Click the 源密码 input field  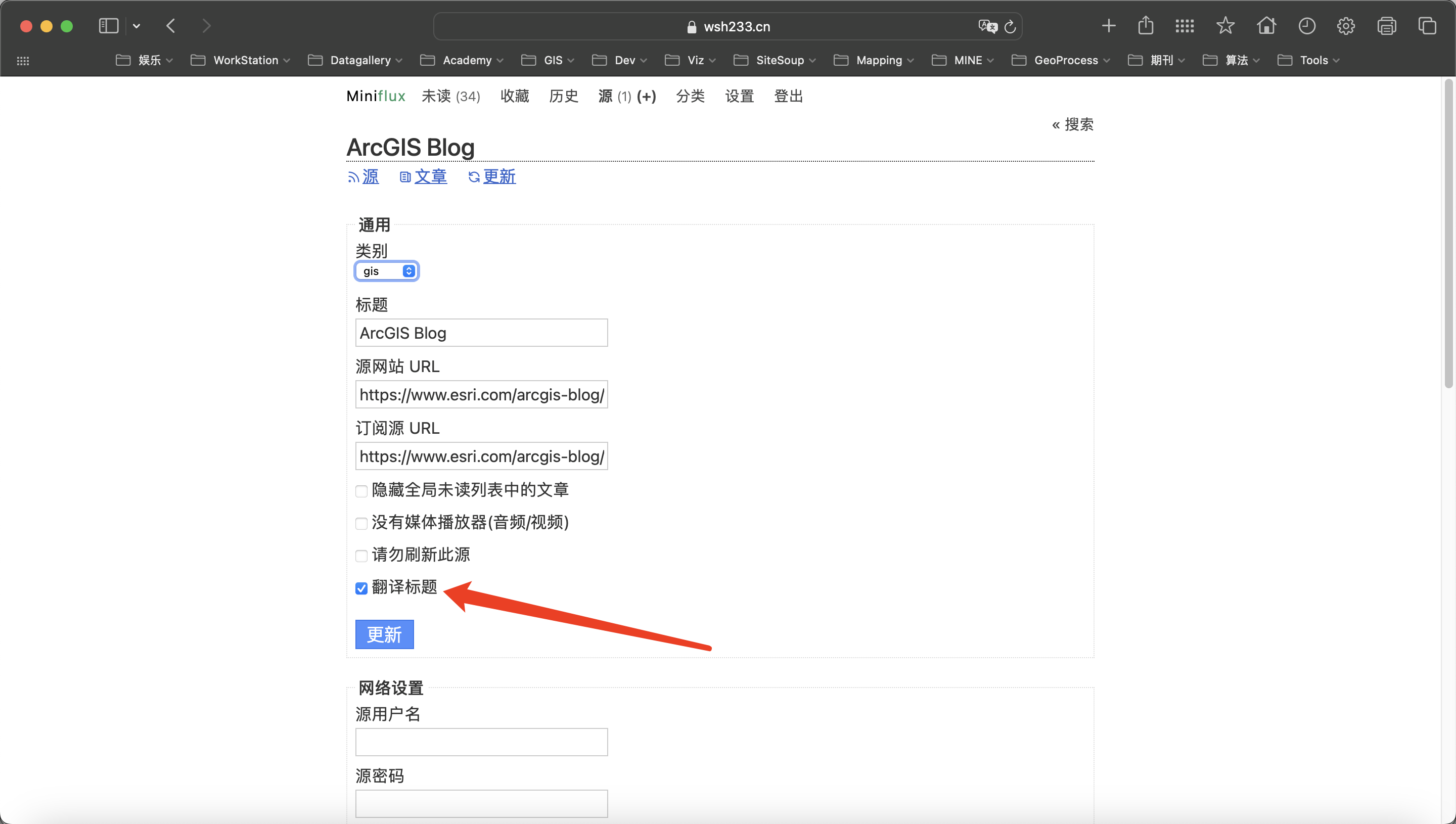pos(482,804)
